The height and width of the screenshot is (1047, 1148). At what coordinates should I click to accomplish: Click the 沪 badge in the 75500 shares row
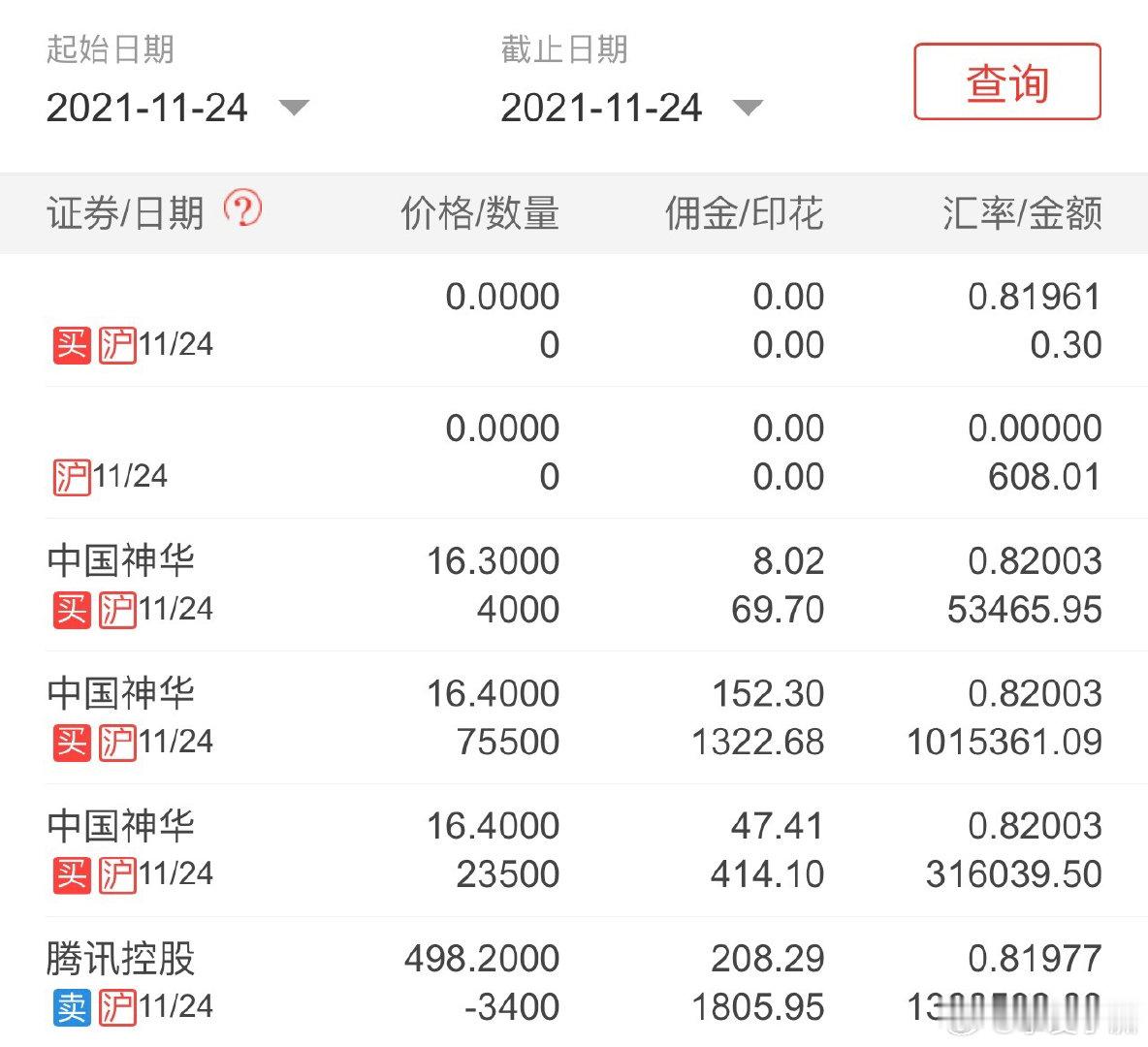117,743
